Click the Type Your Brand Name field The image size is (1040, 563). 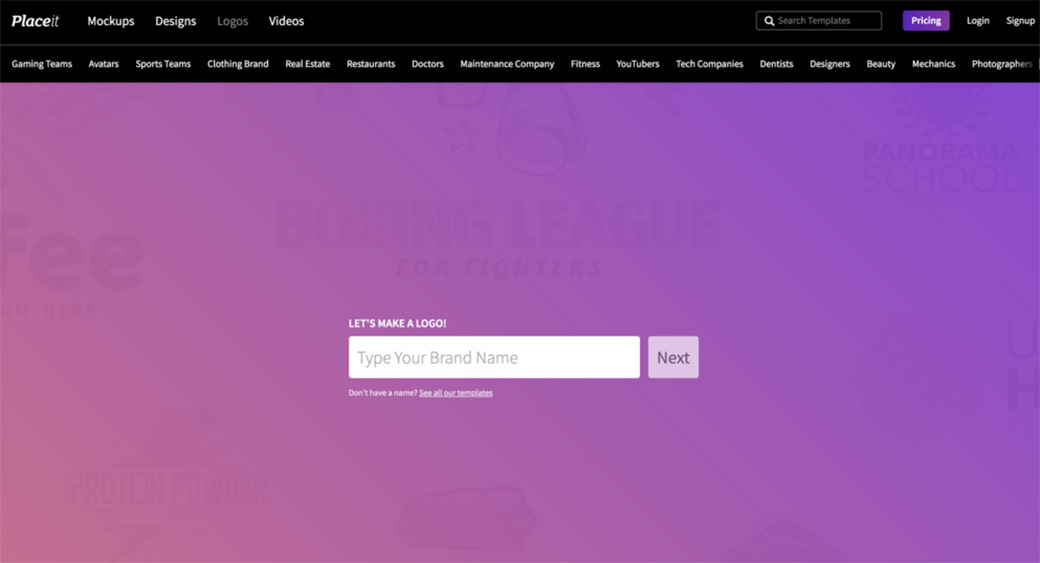click(494, 357)
